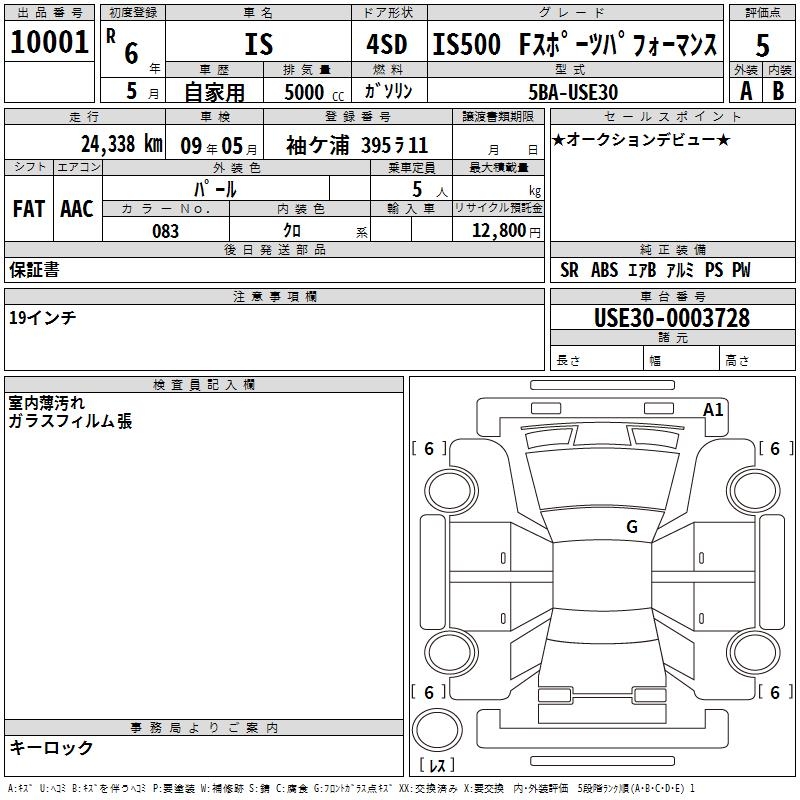Image resolution: width=800 pixels, height=800 pixels.
Task: Select the grade IS500 Fスポーツ field
Action: click(x=575, y=44)
